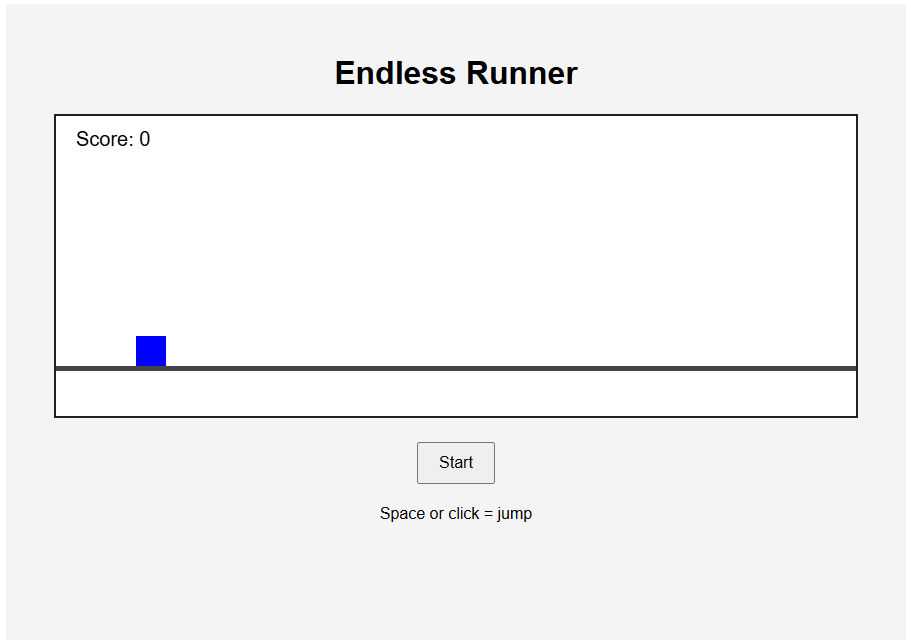This screenshot has width=911, height=644.
Task: Click the dark ground line
Action: tap(500, 368)
